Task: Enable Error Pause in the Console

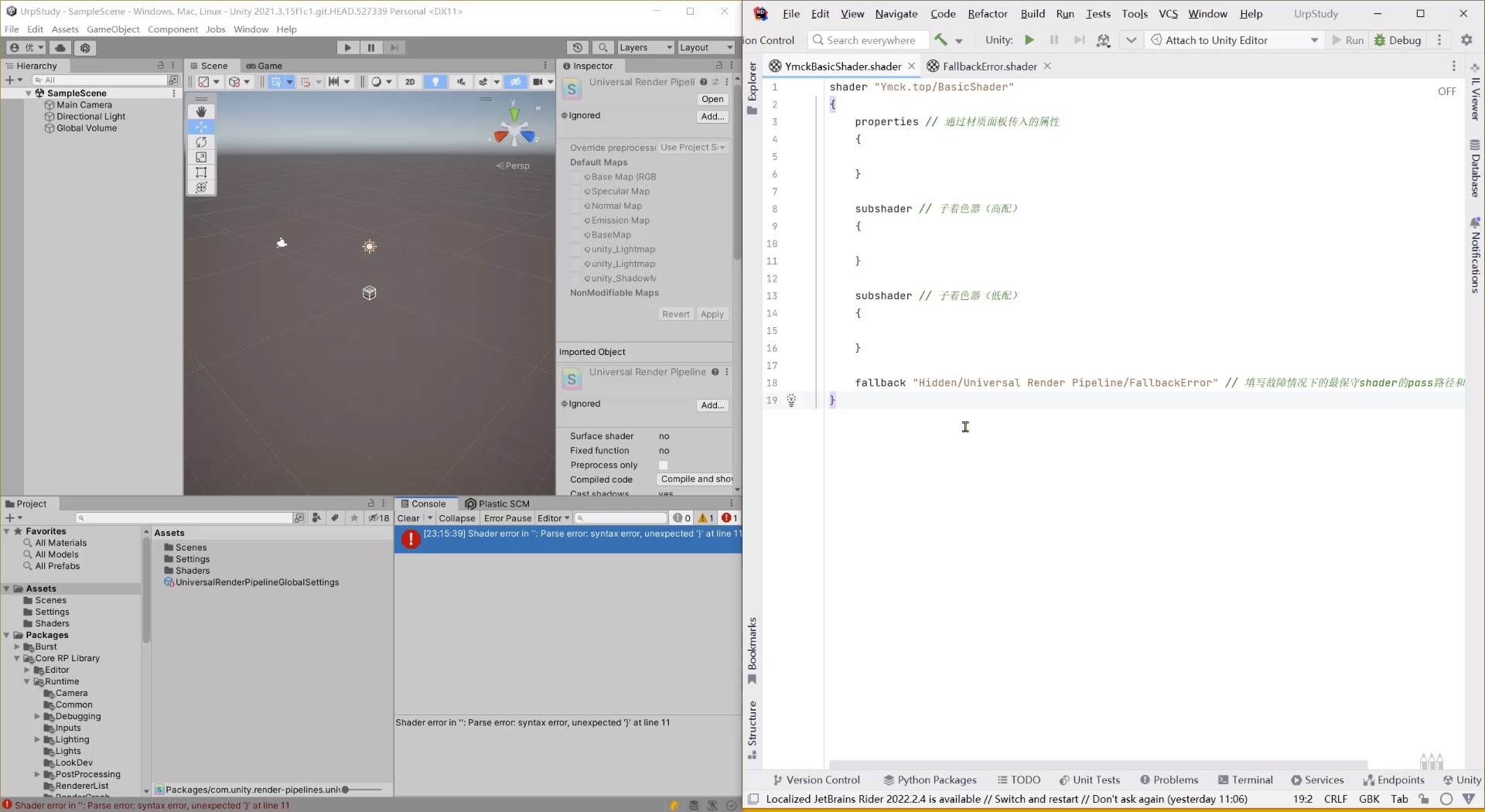Action: [x=507, y=518]
